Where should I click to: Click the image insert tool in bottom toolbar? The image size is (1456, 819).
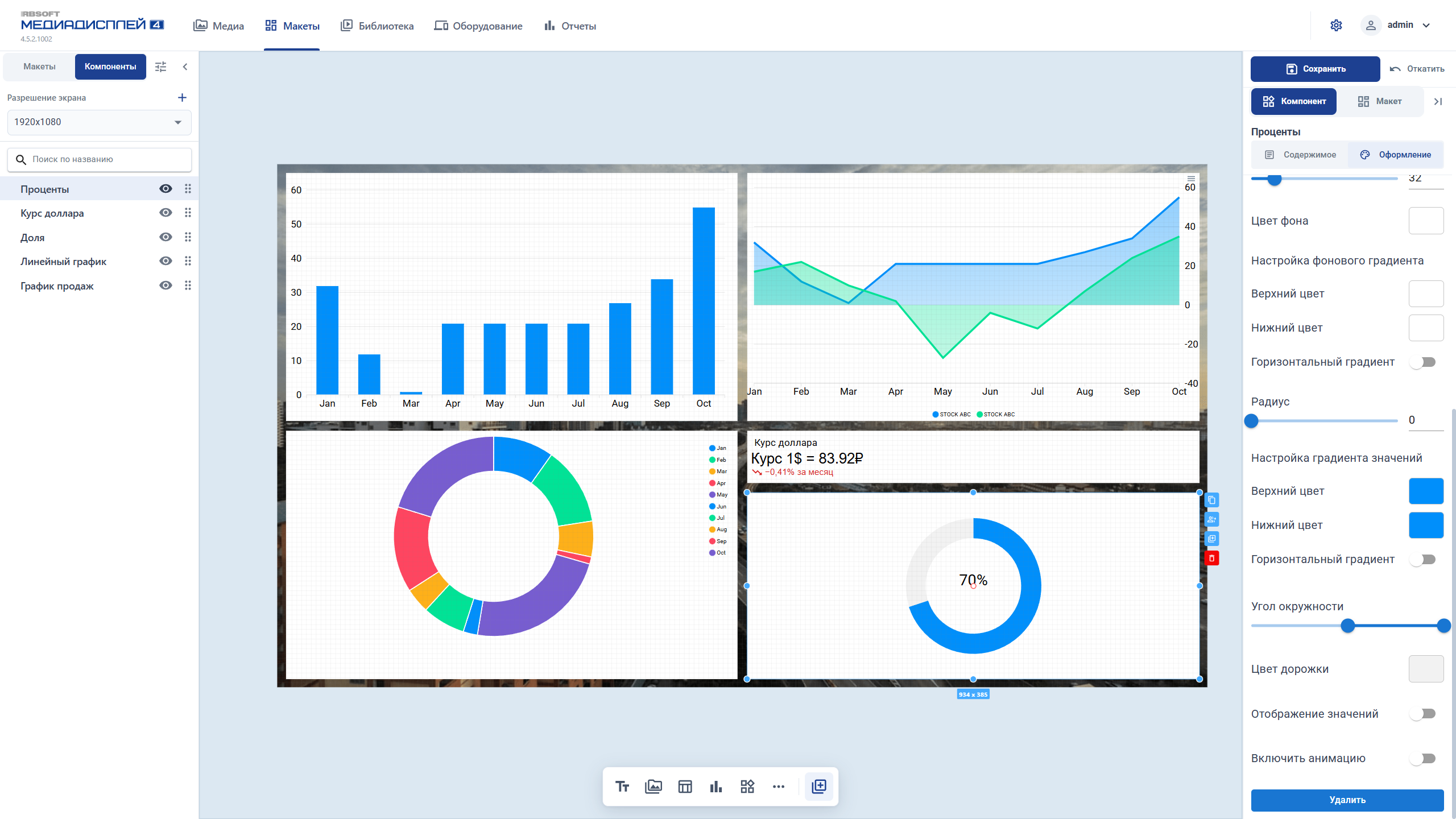[x=653, y=787]
